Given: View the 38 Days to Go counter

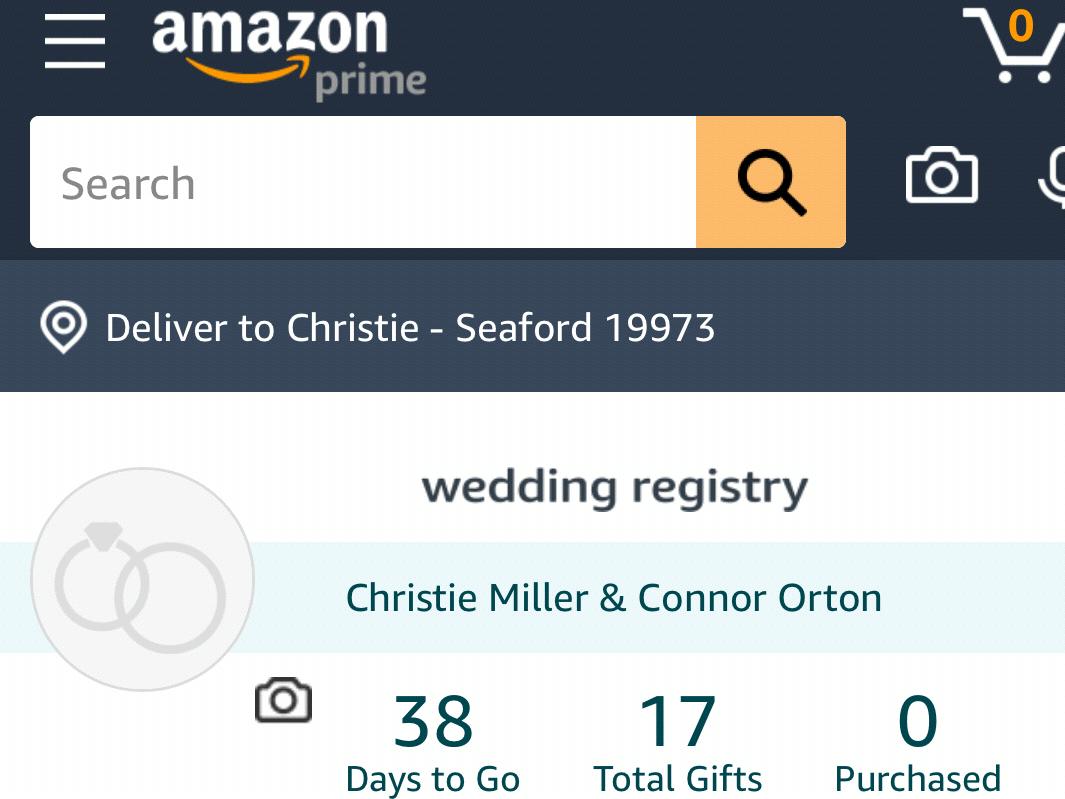Looking at the screenshot, I should [433, 743].
